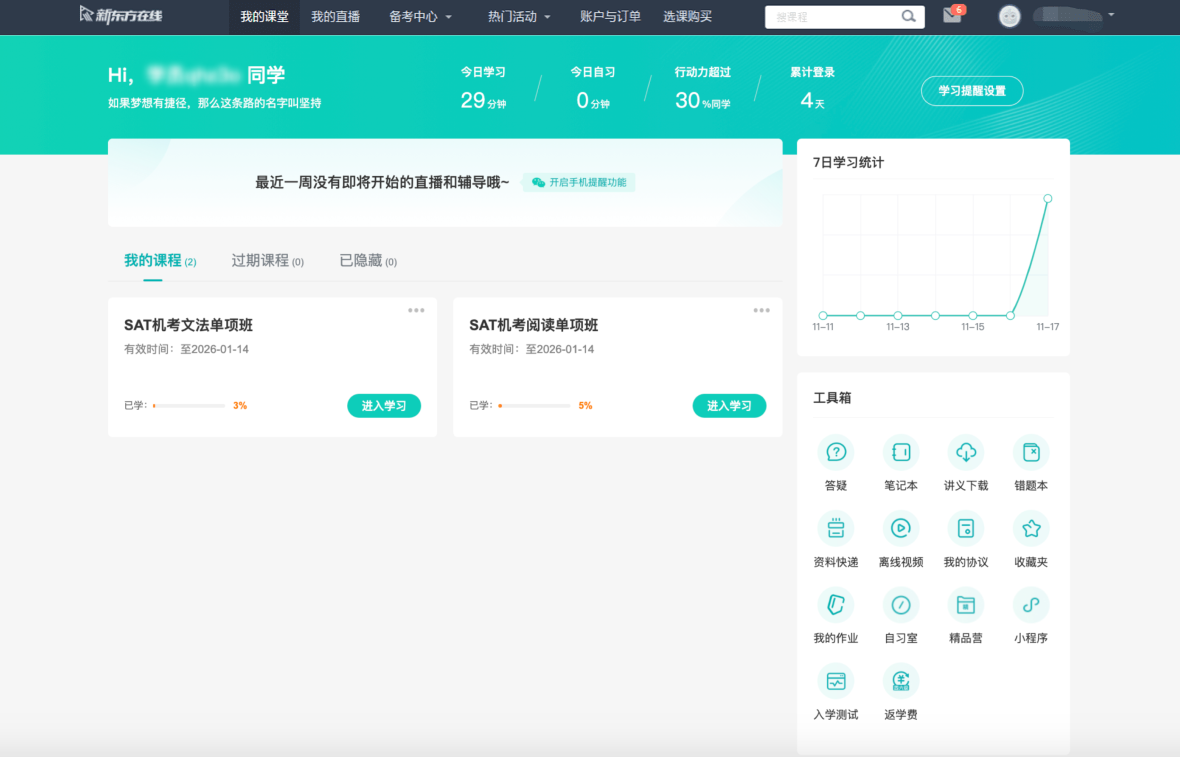Screen dimensions: 1180x760
Task: Go to 我的直播 in navigation bar
Action: coord(335,17)
